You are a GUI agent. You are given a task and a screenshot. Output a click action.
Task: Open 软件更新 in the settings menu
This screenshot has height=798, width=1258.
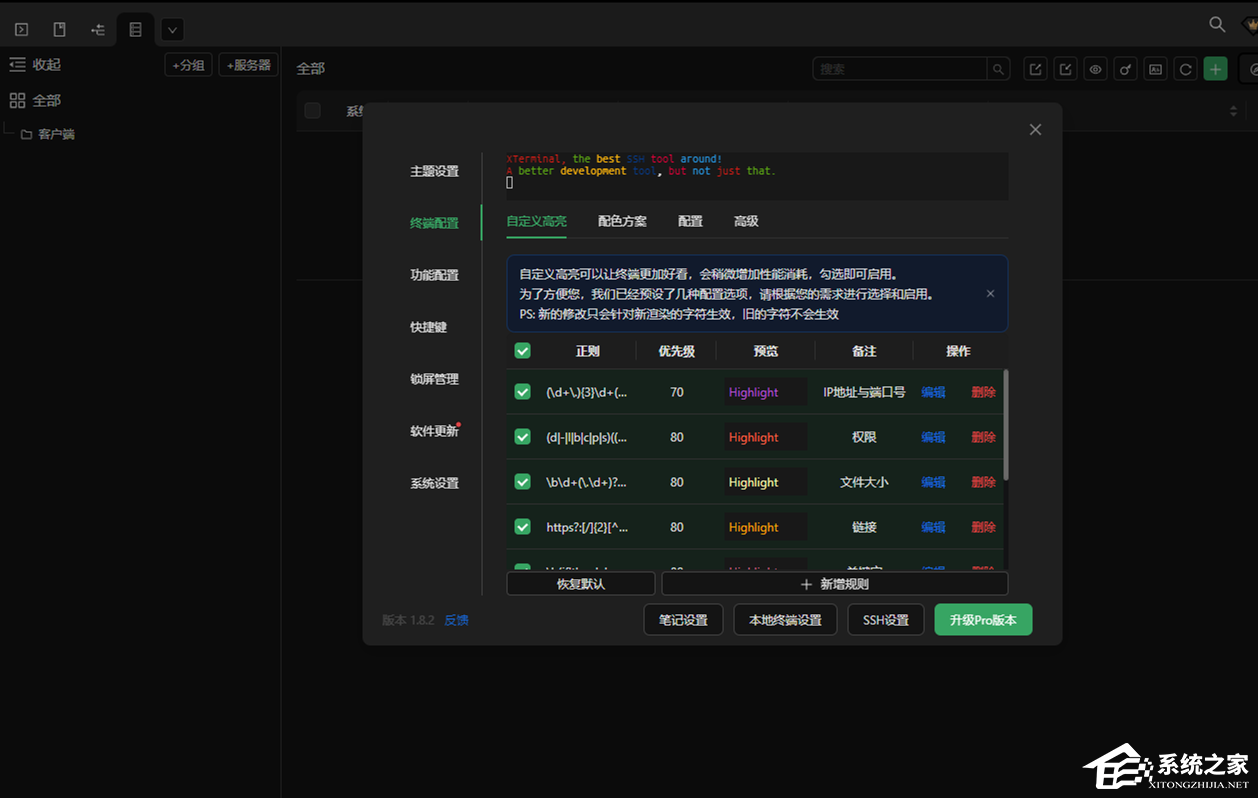coord(434,431)
